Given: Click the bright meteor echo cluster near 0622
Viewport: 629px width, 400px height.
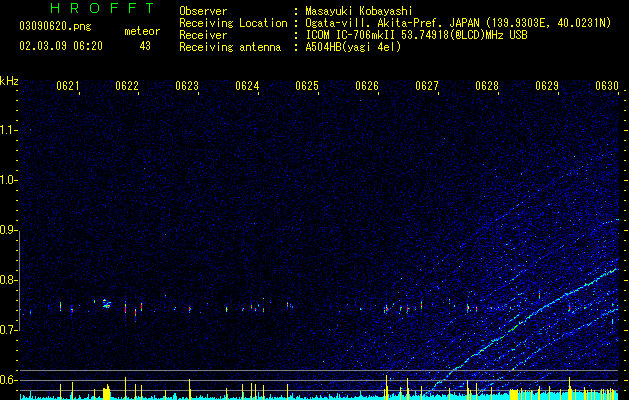Looking at the screenshot, I should pyautogui.click(x=106, y=304).
